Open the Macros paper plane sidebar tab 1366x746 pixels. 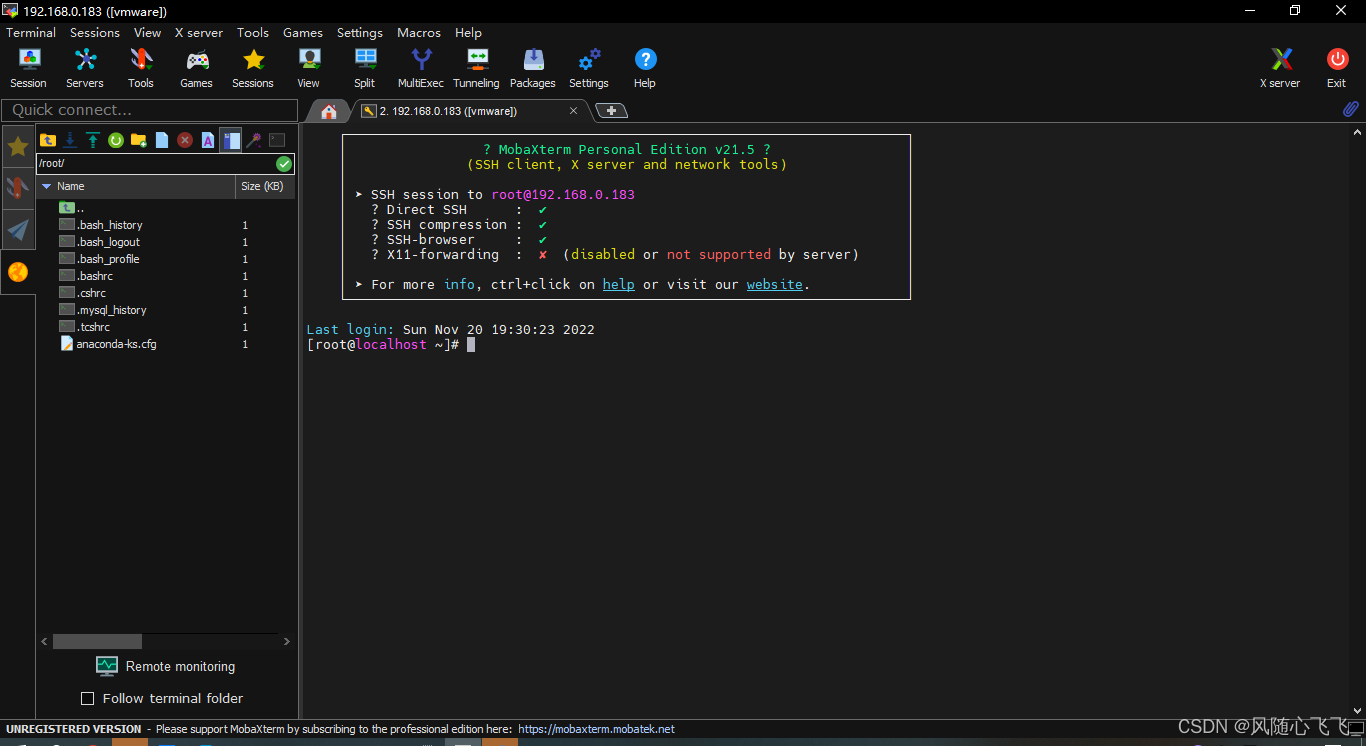(18, 230)
